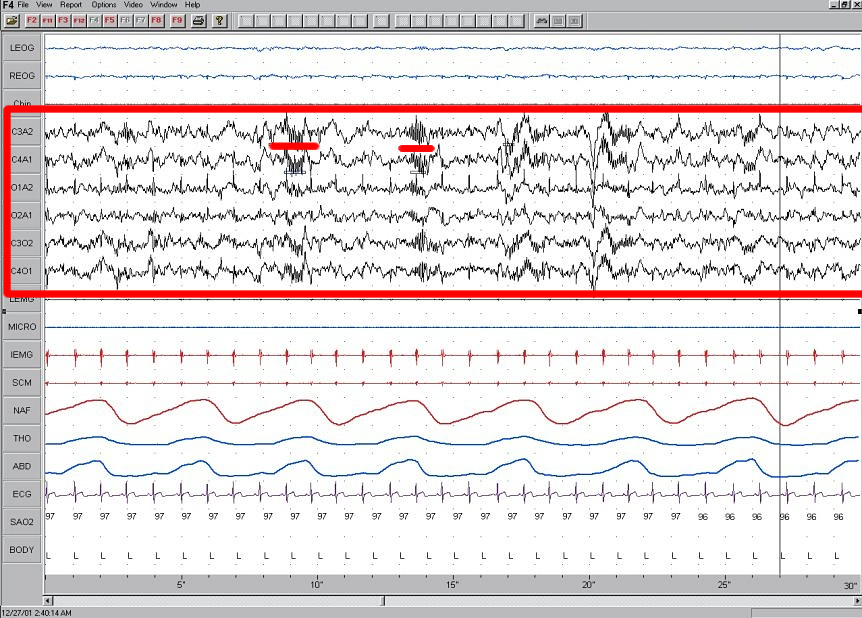862x618 pixels.
Task: Open the Options menu
Action: click(x=104, y=5)
